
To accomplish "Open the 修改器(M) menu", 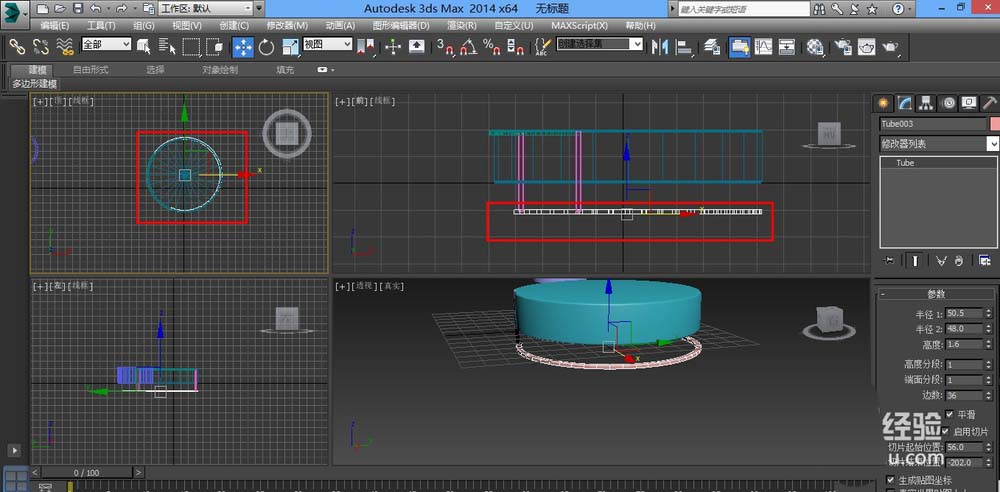I will point(287,26).
